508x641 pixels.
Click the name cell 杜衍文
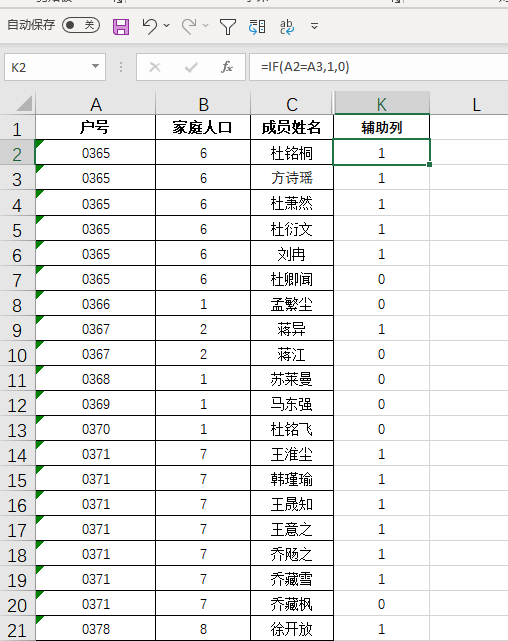tap(292, 229)
